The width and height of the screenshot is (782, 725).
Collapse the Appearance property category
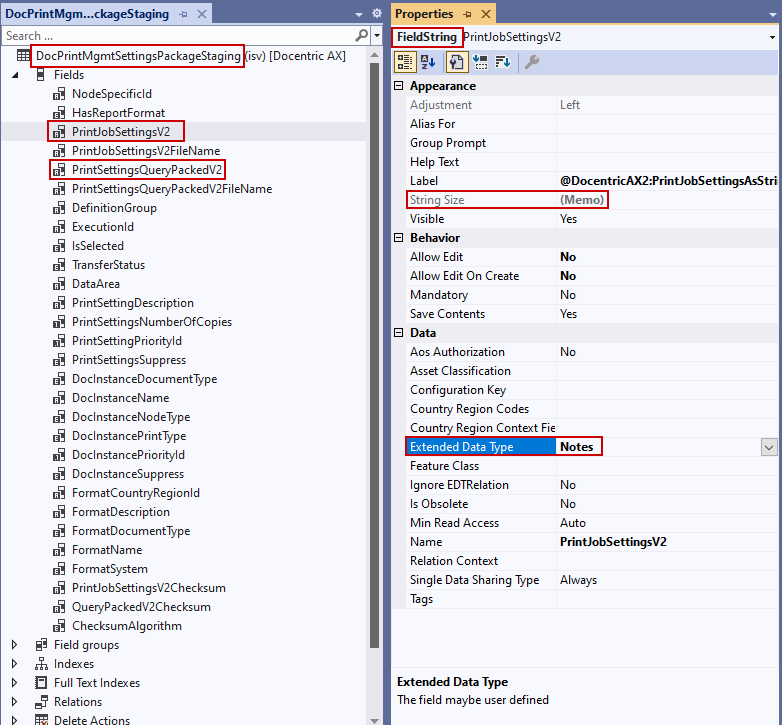pyautogui.click(x=398, y=86)
